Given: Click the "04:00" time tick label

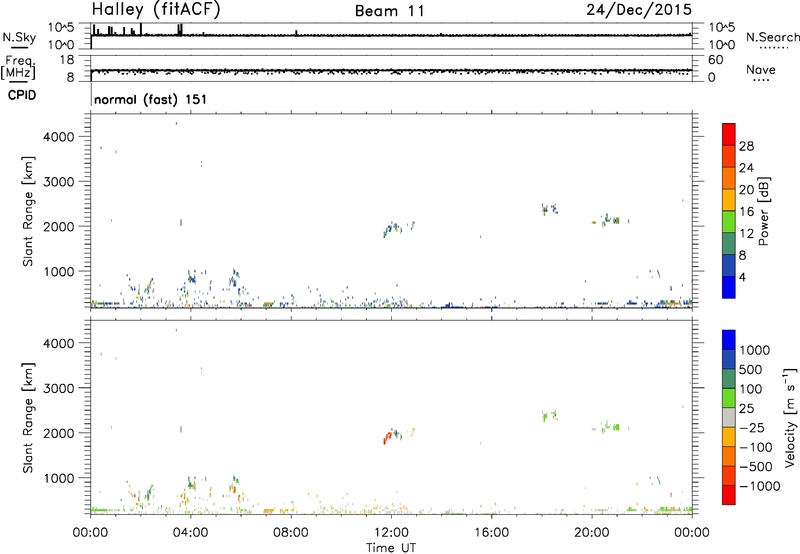Looking at the screenshot, I should pyautogui.click(x=190, y=533).
